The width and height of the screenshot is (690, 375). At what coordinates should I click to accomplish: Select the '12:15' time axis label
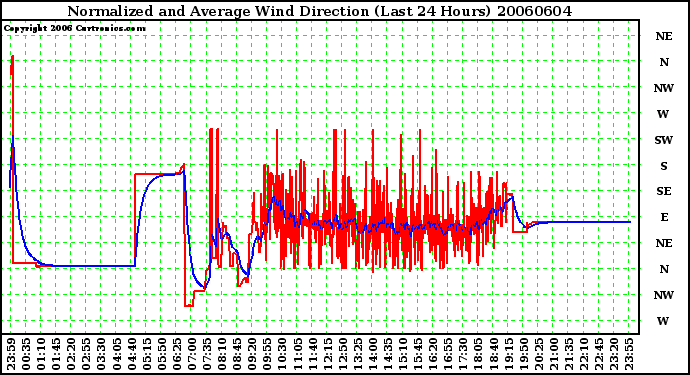tap(327, 354)
